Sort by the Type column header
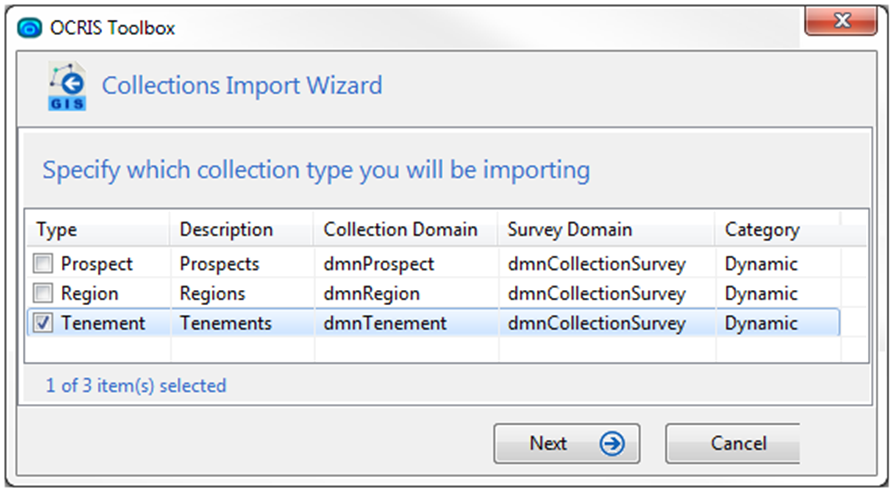Viewport: 895px width, 492px height. click(98, 229)
